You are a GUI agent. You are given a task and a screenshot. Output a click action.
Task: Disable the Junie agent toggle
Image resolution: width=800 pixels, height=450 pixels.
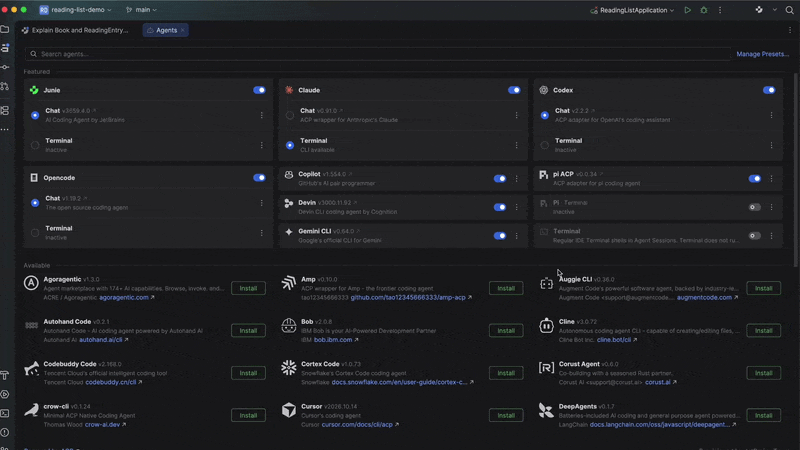(259, 90)
